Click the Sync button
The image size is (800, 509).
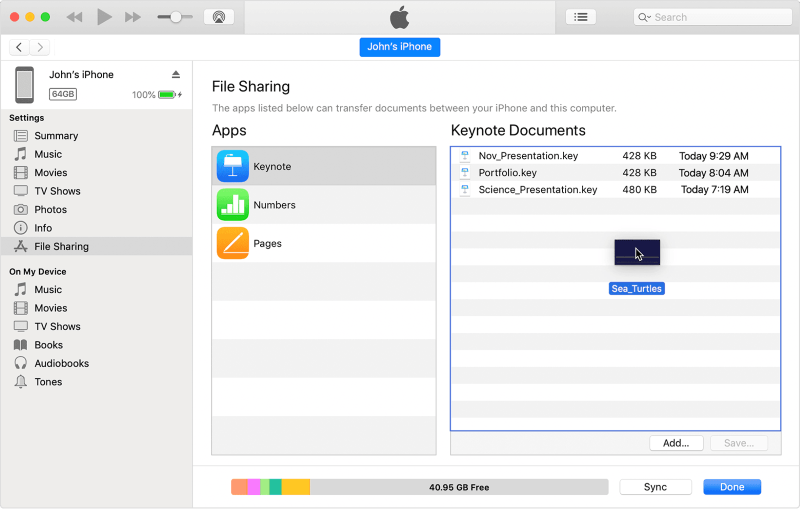click(x=655, y=487)
